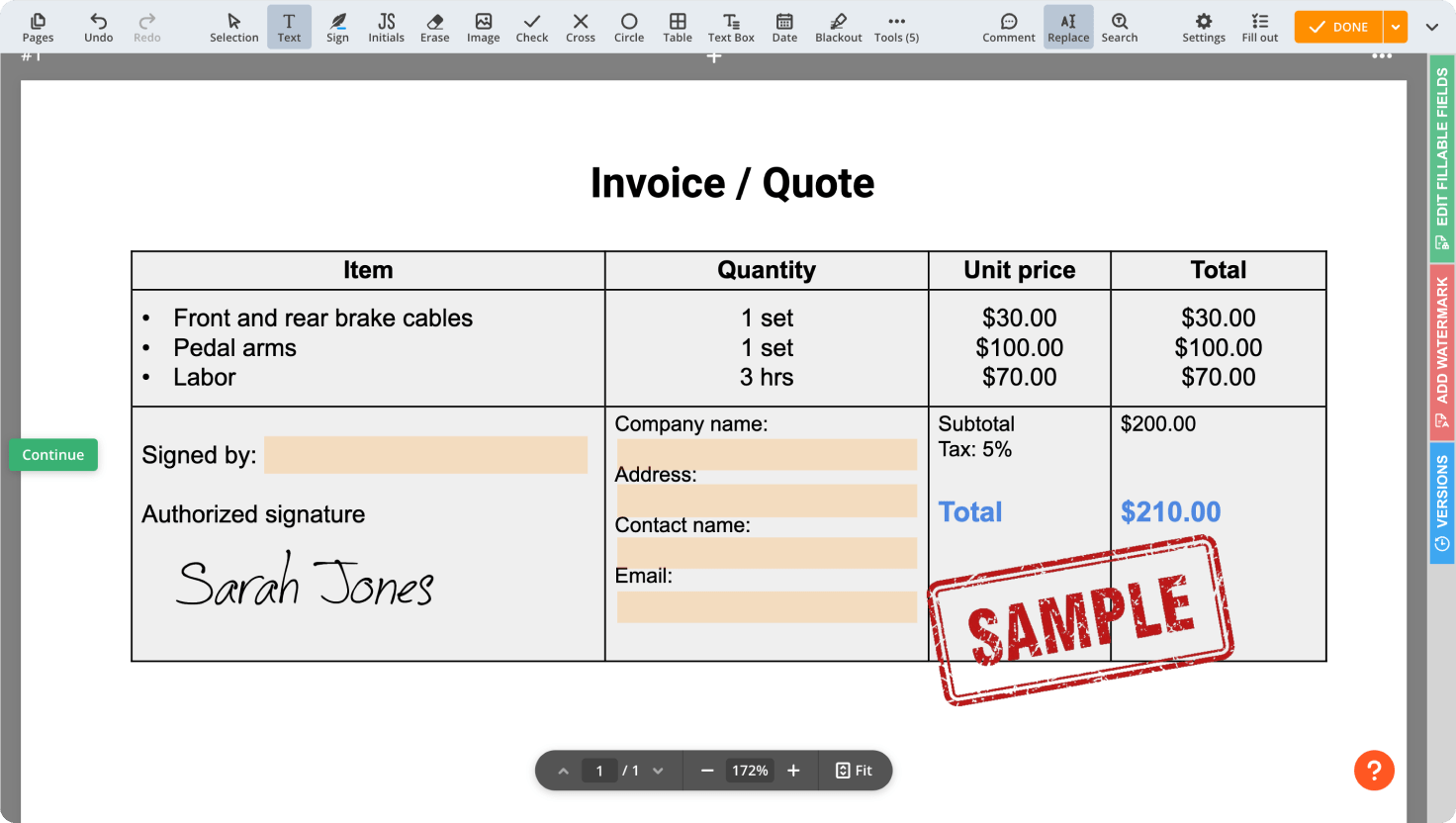The image size is (1456, 823).
Task: Select the Sign tool
Action: [x=337, y=27]
